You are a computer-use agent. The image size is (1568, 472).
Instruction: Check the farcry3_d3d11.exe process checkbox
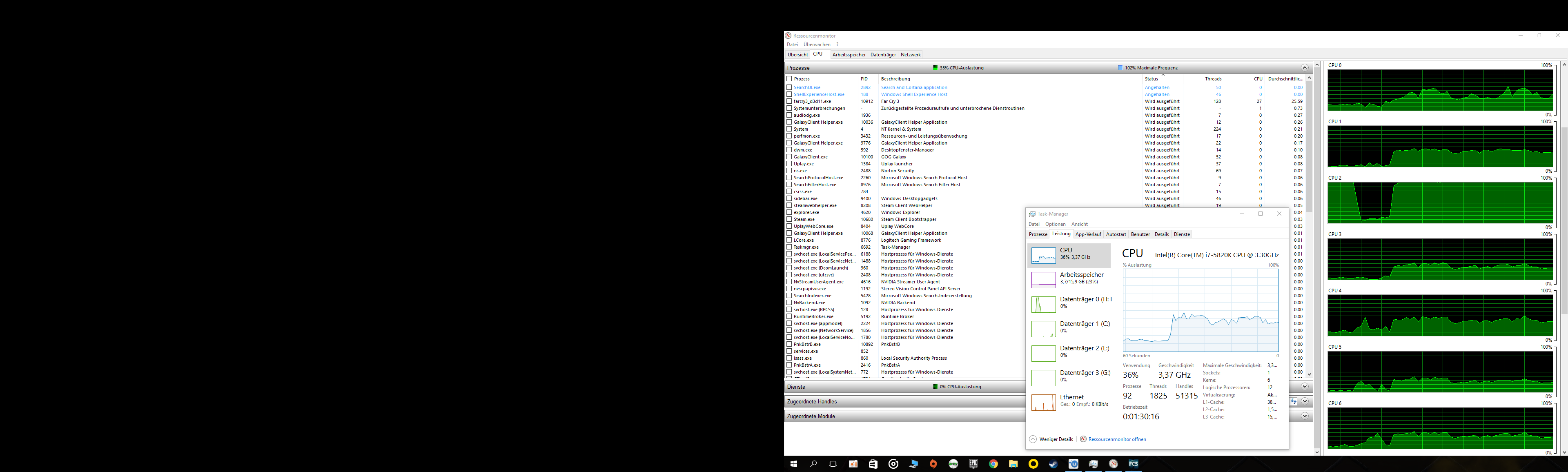[x=789, y=101]
